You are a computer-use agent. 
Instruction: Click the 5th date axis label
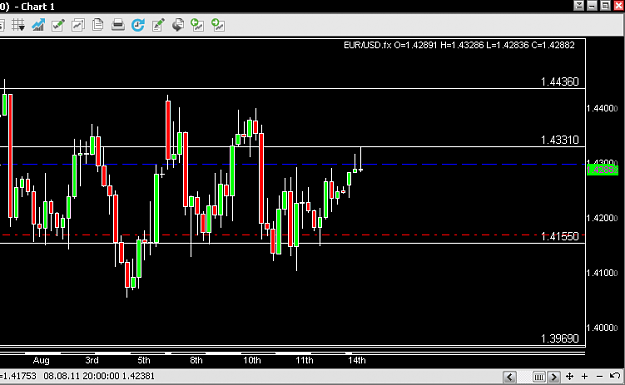pyautogui.click(x=144, y=360)
